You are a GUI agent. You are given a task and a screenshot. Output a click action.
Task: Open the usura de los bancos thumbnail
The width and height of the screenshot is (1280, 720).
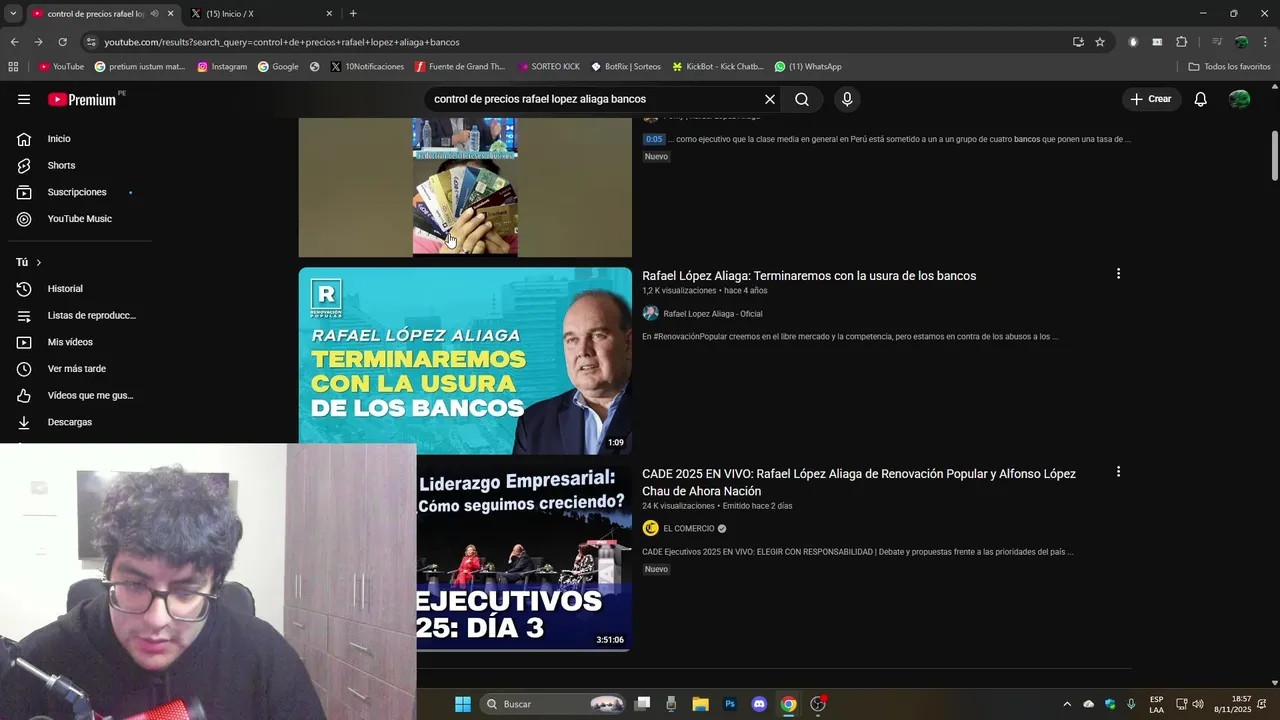click(465, 361)
